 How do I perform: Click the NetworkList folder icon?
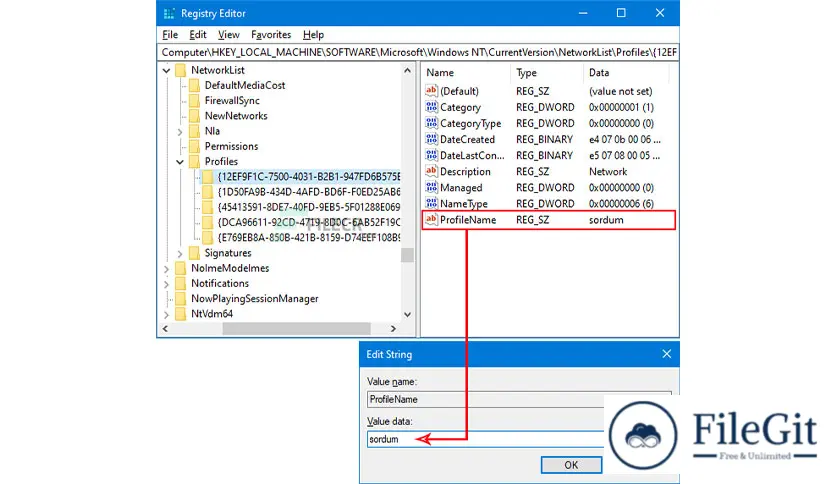coord(181,70)
